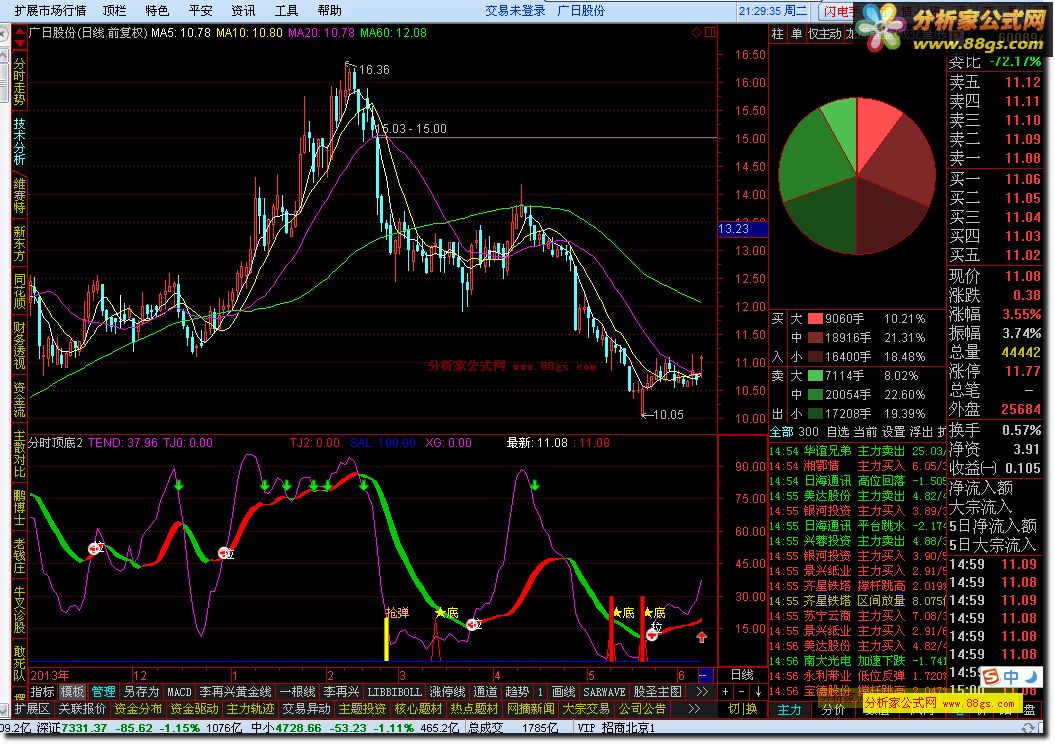The width and height of the screenshot is (1055, 744).
Task: Open the 帮助 menu
Action: [x=329, y=11]
